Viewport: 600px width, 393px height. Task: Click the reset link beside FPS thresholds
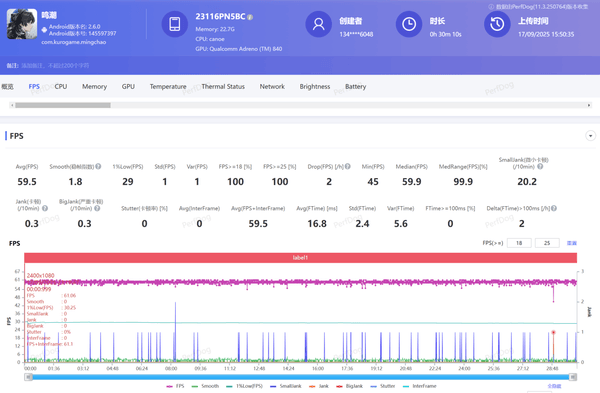[572, 243]
